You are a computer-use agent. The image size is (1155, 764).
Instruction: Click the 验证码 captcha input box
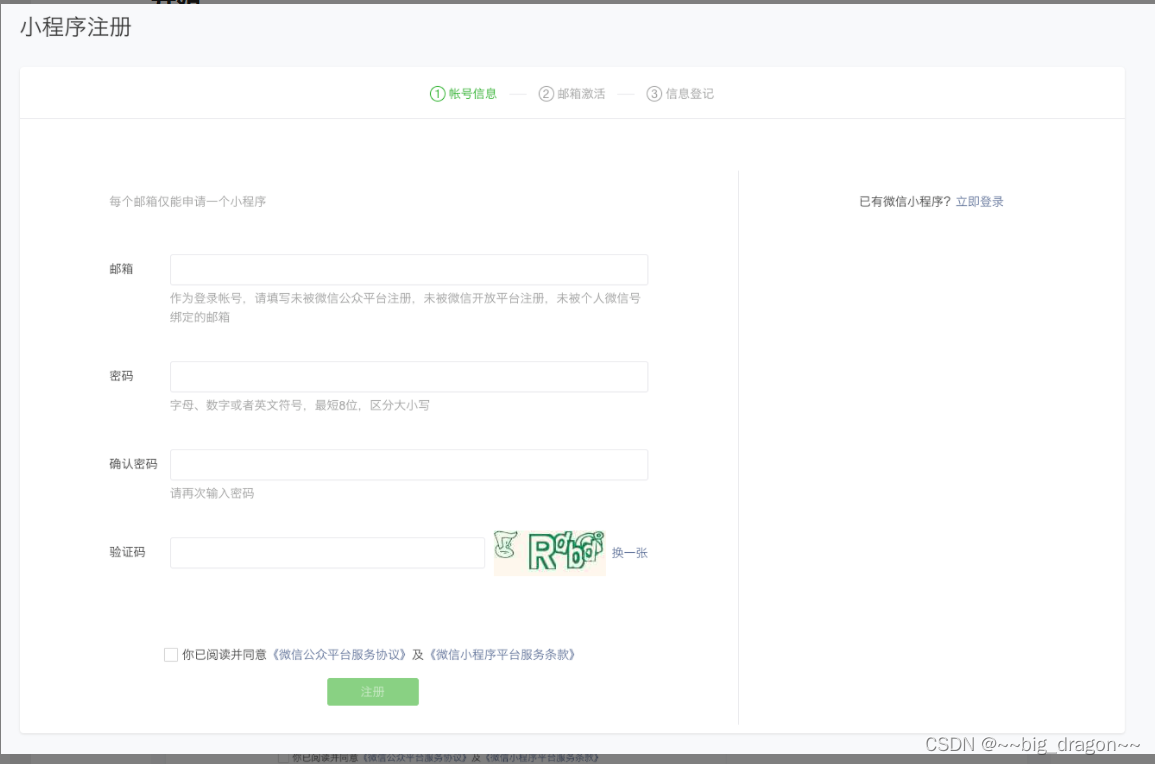(327, 553)
